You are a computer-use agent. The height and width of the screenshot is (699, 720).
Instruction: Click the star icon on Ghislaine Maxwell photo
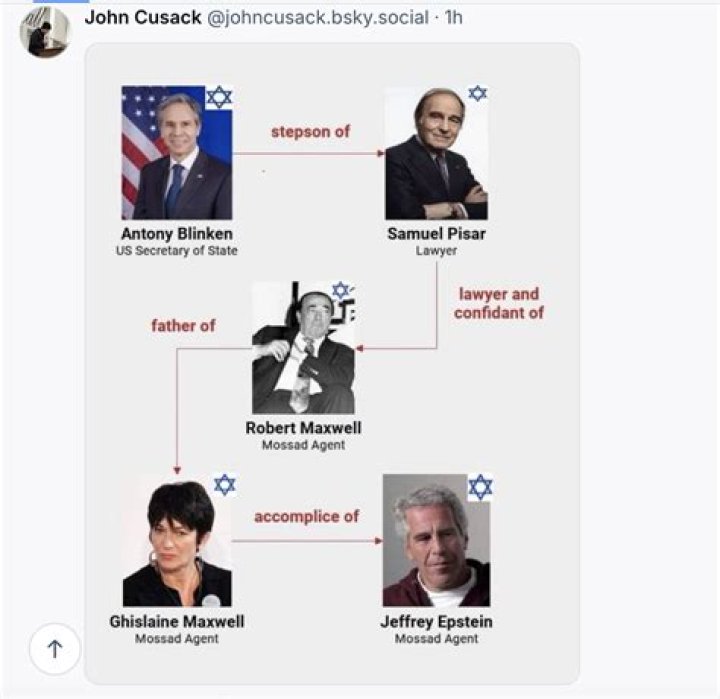click(x=224, y=485)
